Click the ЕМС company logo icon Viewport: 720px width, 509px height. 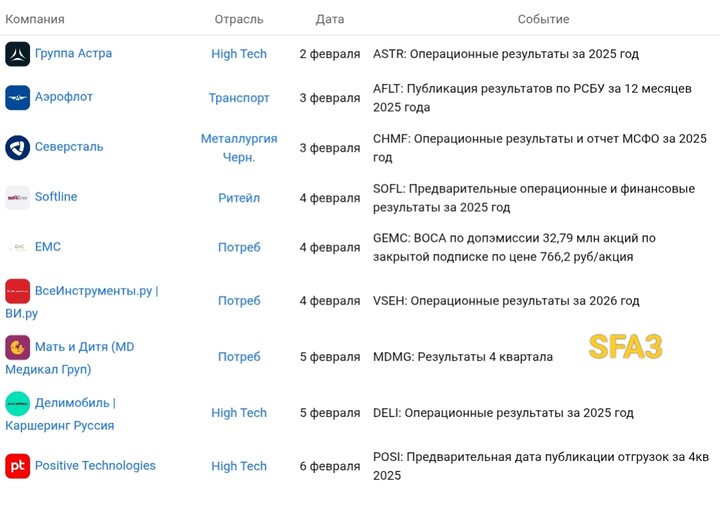17,247
